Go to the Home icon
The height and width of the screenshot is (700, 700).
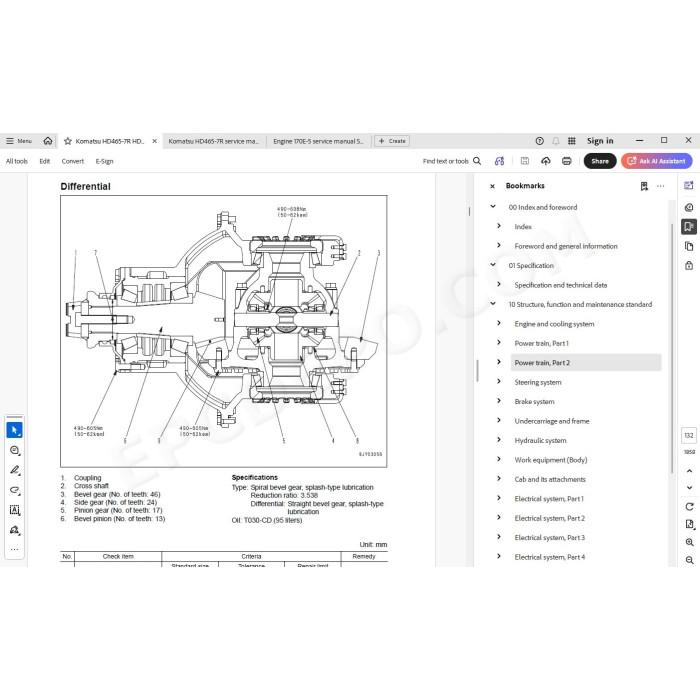(48, 141)
